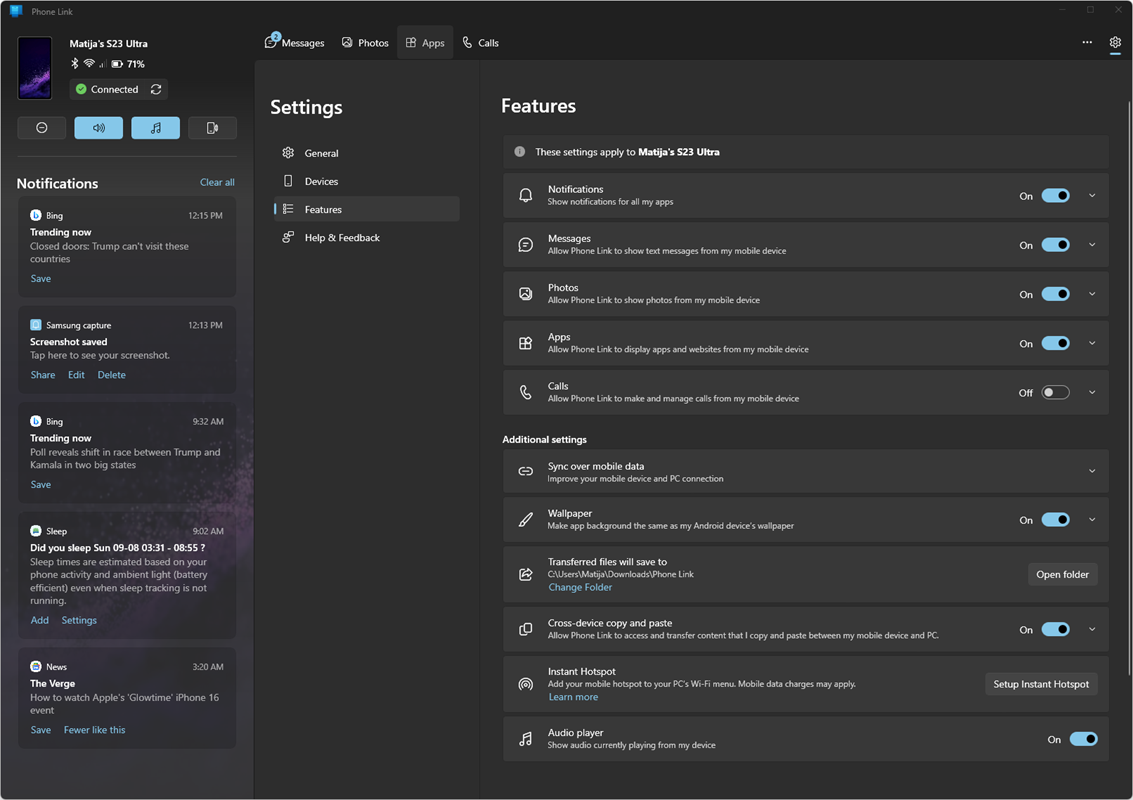This screenshot has width=1133, height=800.
Task: Toggle the audio player music note button
Action: (x=155, y=128)
